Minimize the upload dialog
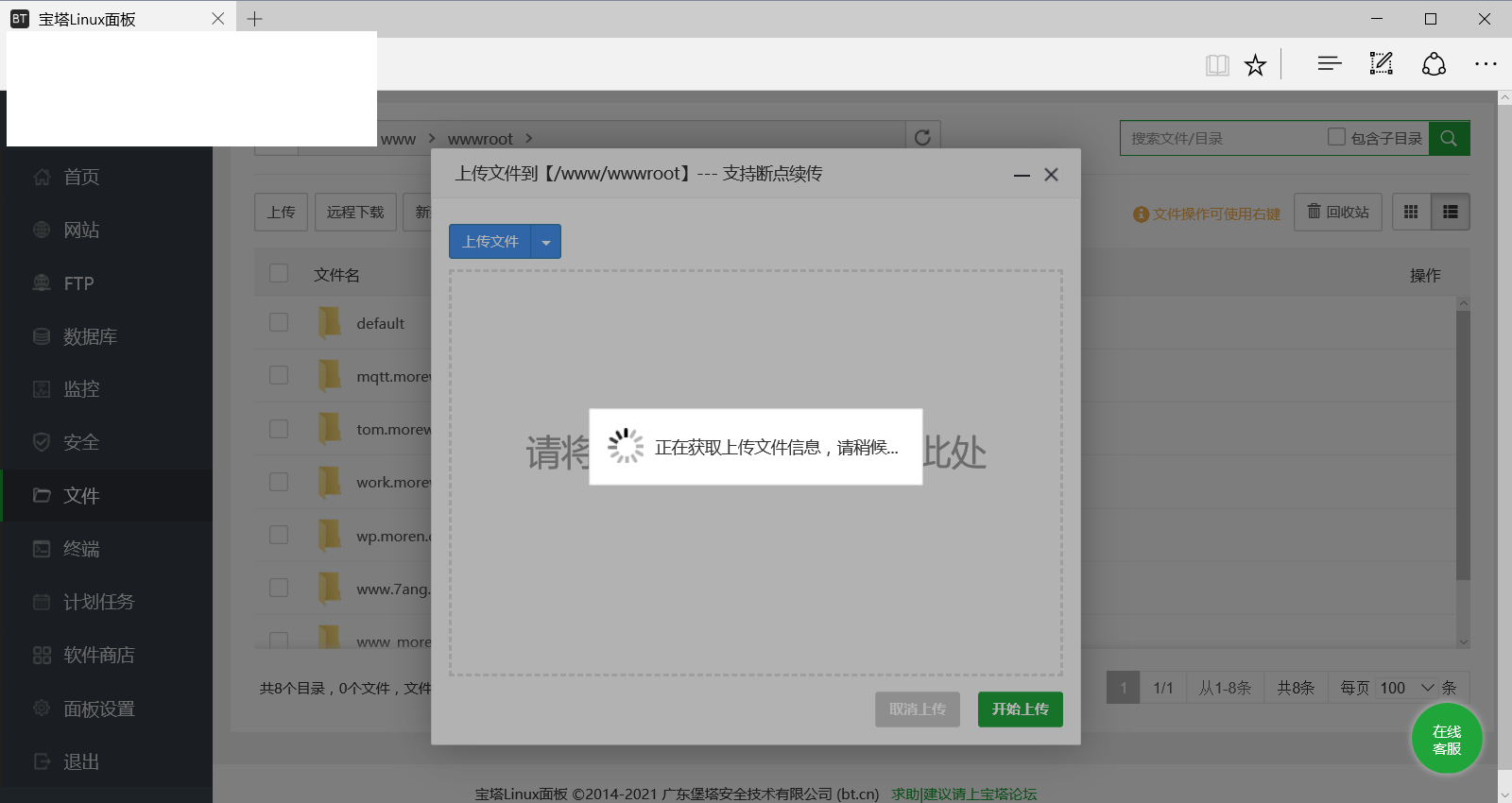The width and height of the screenshot is (1512, 803). point(1022,175)
